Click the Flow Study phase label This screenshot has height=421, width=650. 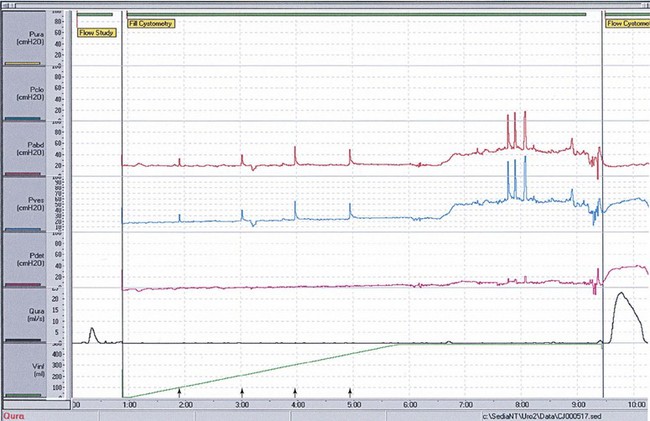point(97,33)
